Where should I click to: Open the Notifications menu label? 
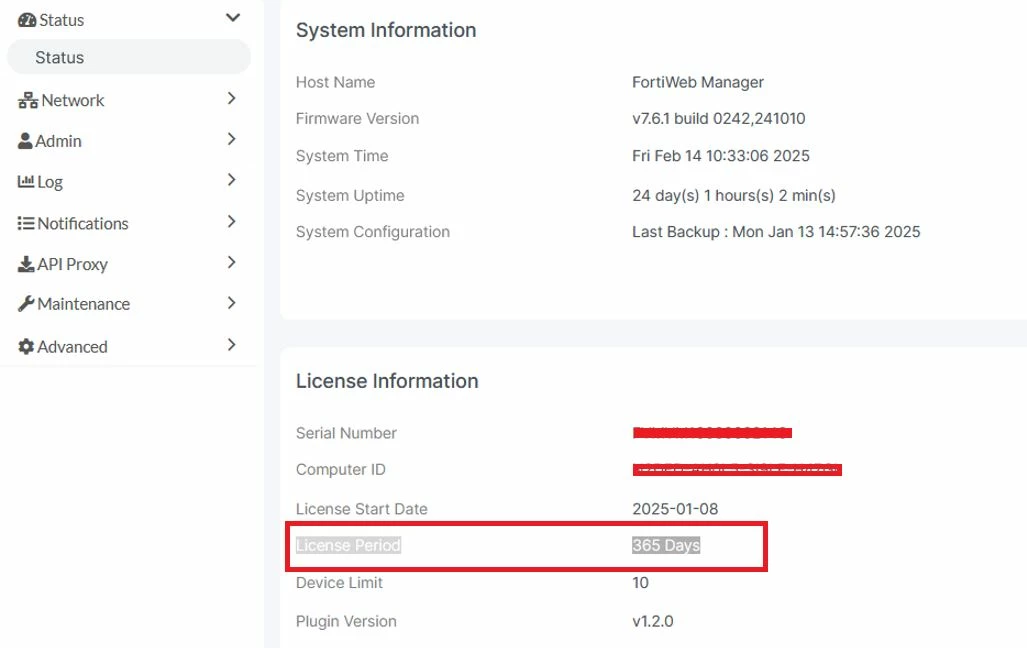coord(83,223)
